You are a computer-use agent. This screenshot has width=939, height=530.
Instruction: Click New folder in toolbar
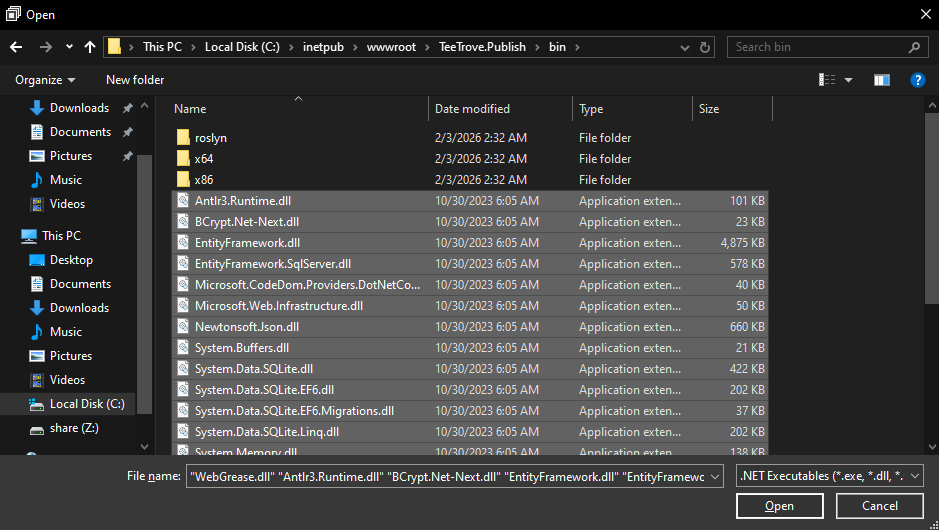pyautogui.click(x=135, y=80)
